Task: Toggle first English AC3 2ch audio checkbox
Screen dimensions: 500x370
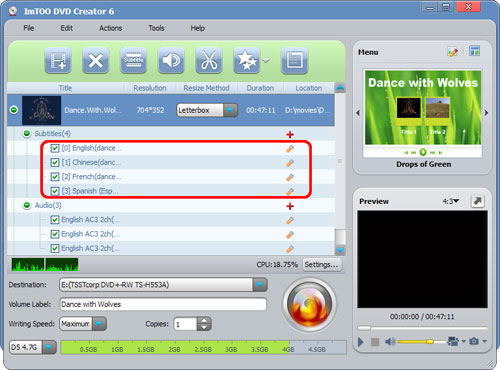Action: coord(55,220)
